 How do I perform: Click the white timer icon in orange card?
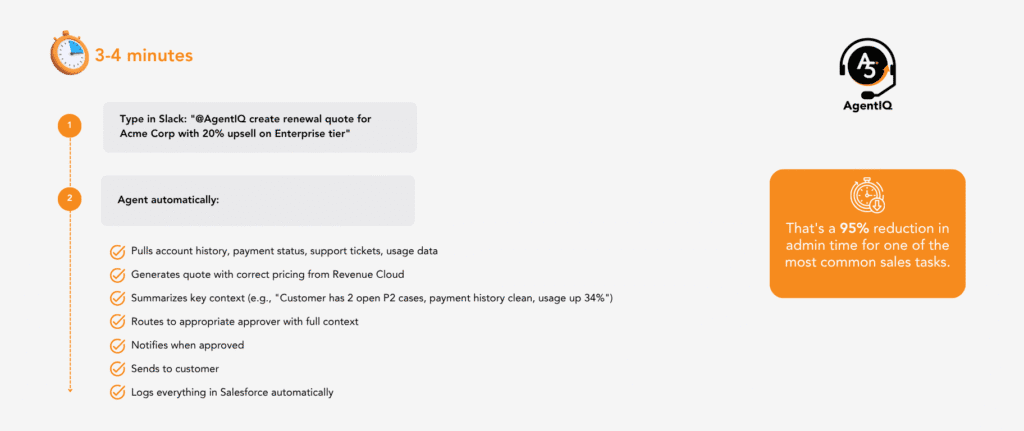[866, 196]
